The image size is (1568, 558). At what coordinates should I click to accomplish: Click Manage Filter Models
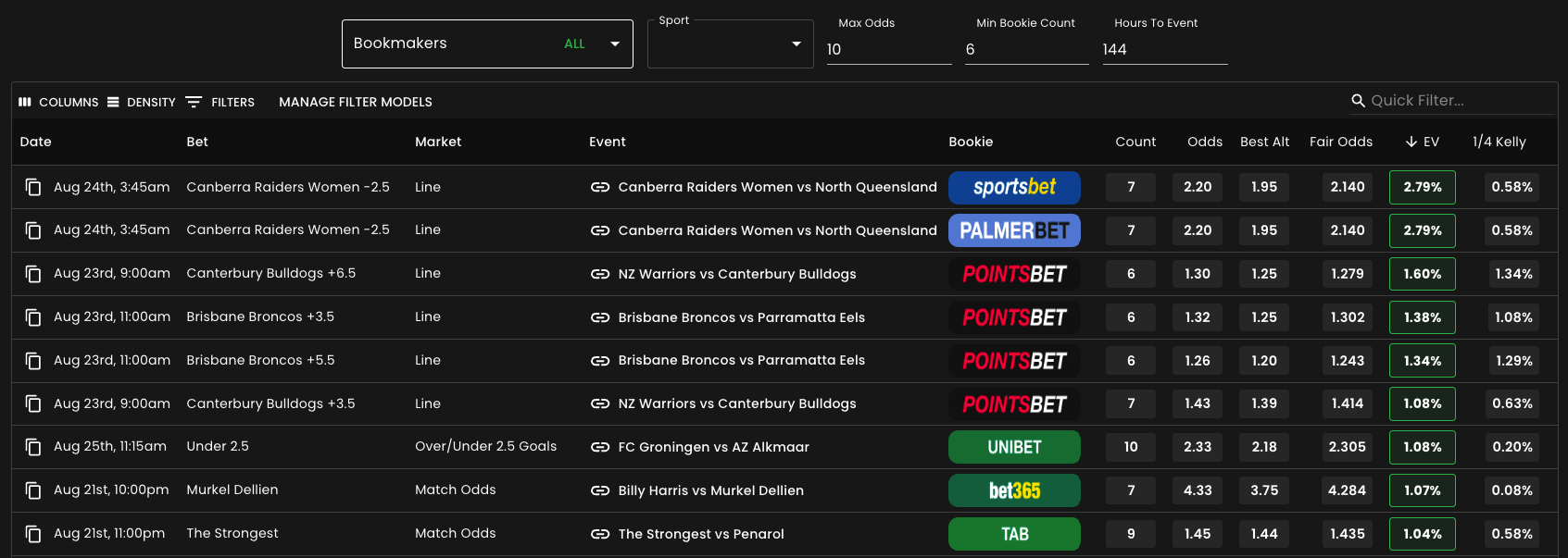[x=356, y=102]
